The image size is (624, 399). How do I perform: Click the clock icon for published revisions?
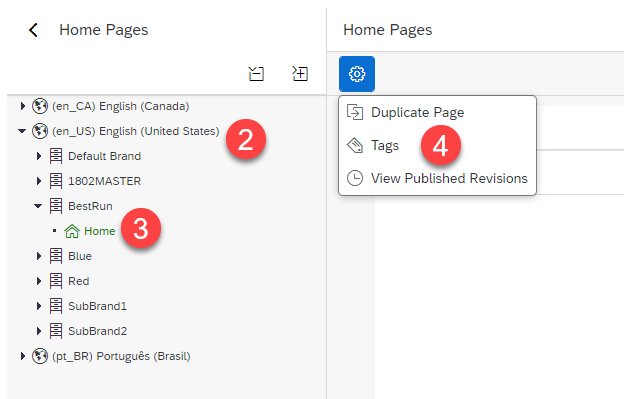(x=355, y=178)
